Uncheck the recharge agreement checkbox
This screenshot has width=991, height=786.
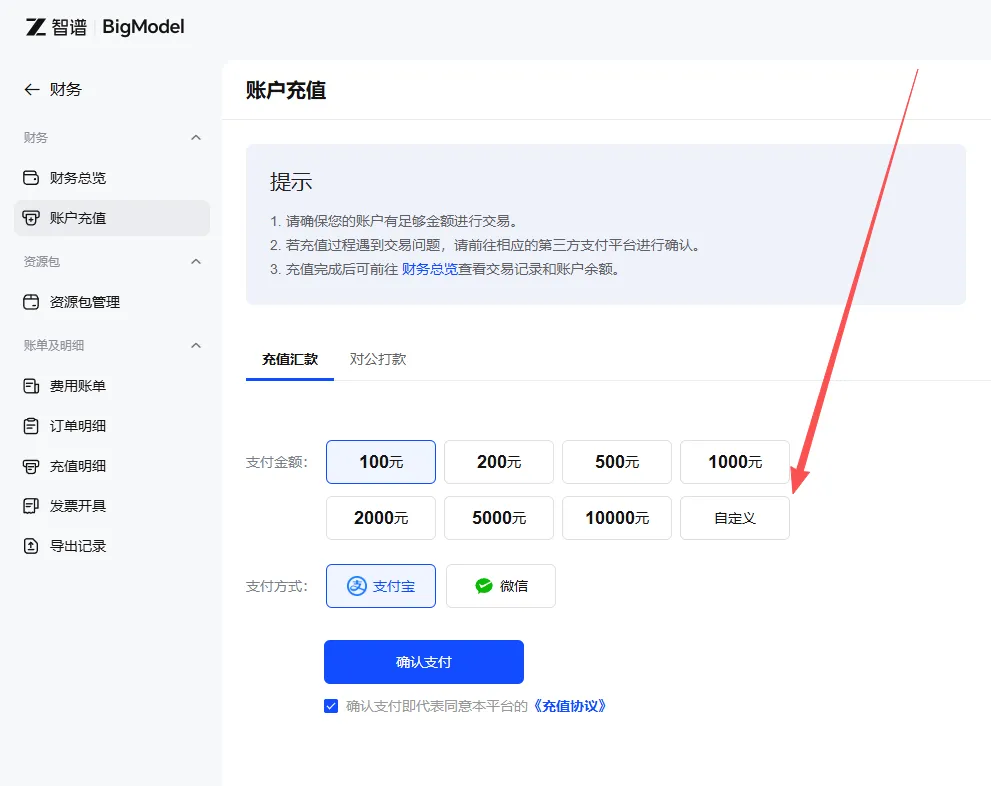pyautogui.click(x=331, y=706)
